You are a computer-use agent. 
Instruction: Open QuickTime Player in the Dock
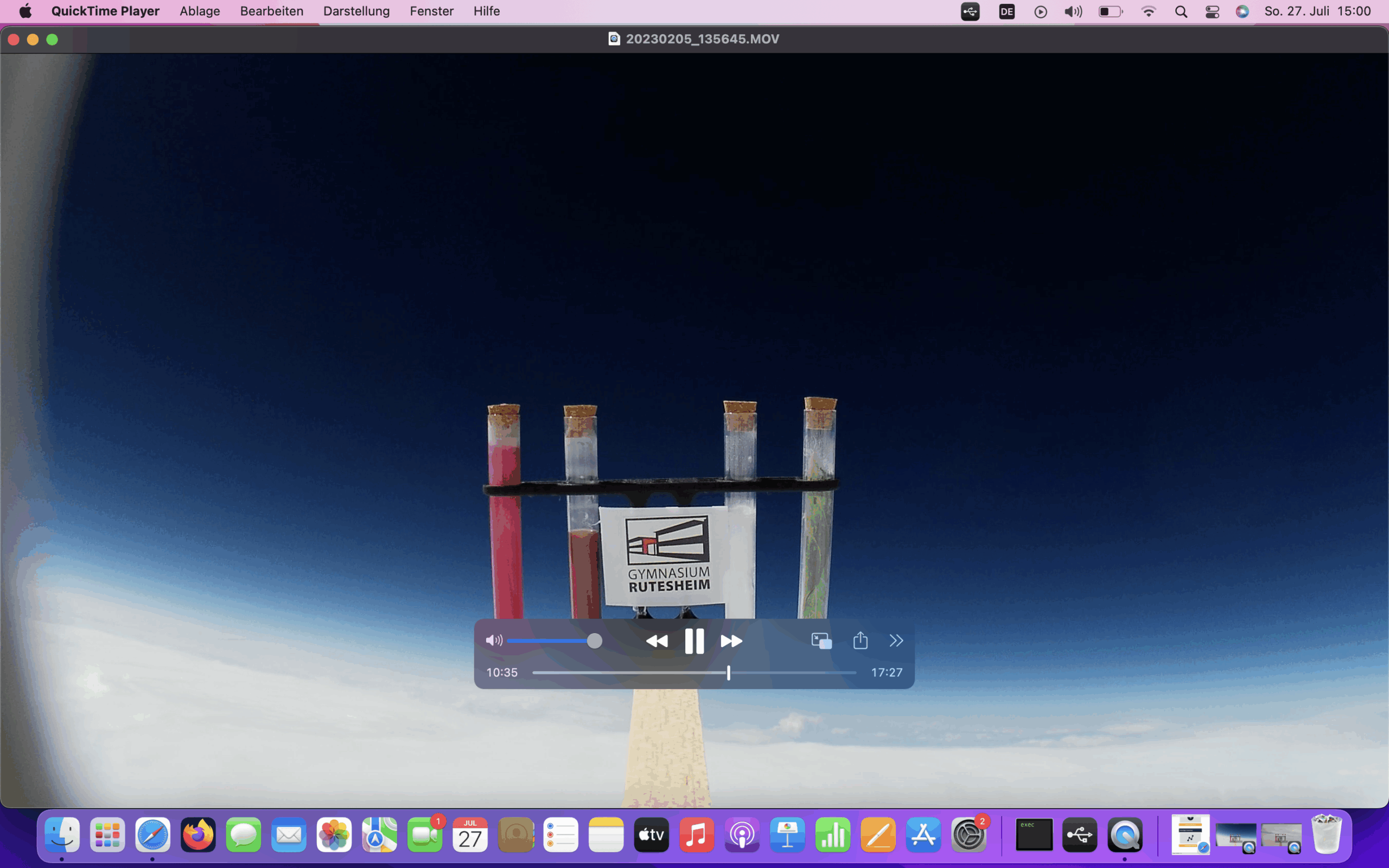click(x=1124, y=835)
